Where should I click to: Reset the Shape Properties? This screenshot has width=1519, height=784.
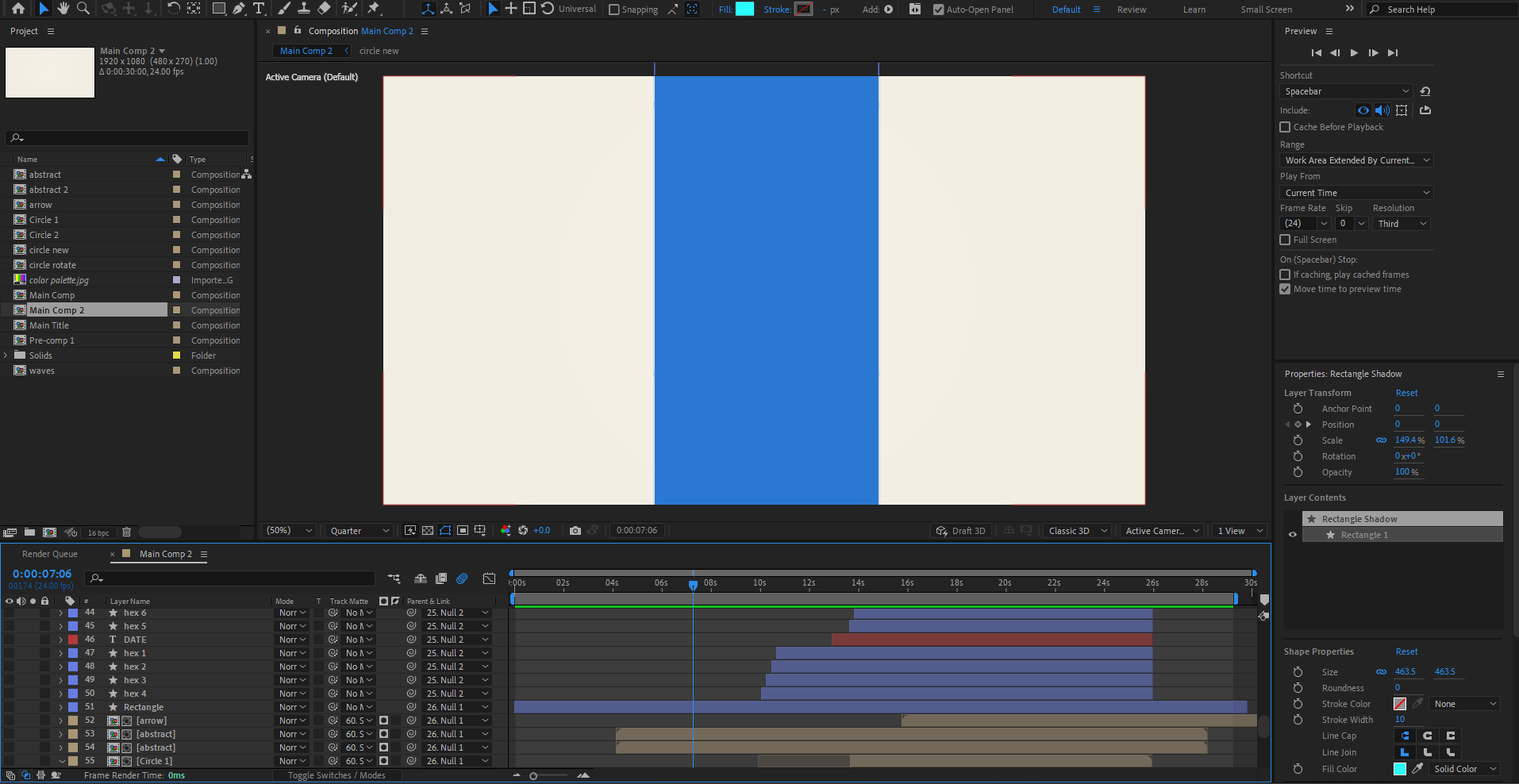pyautogui.click(x=1406, y=651)
